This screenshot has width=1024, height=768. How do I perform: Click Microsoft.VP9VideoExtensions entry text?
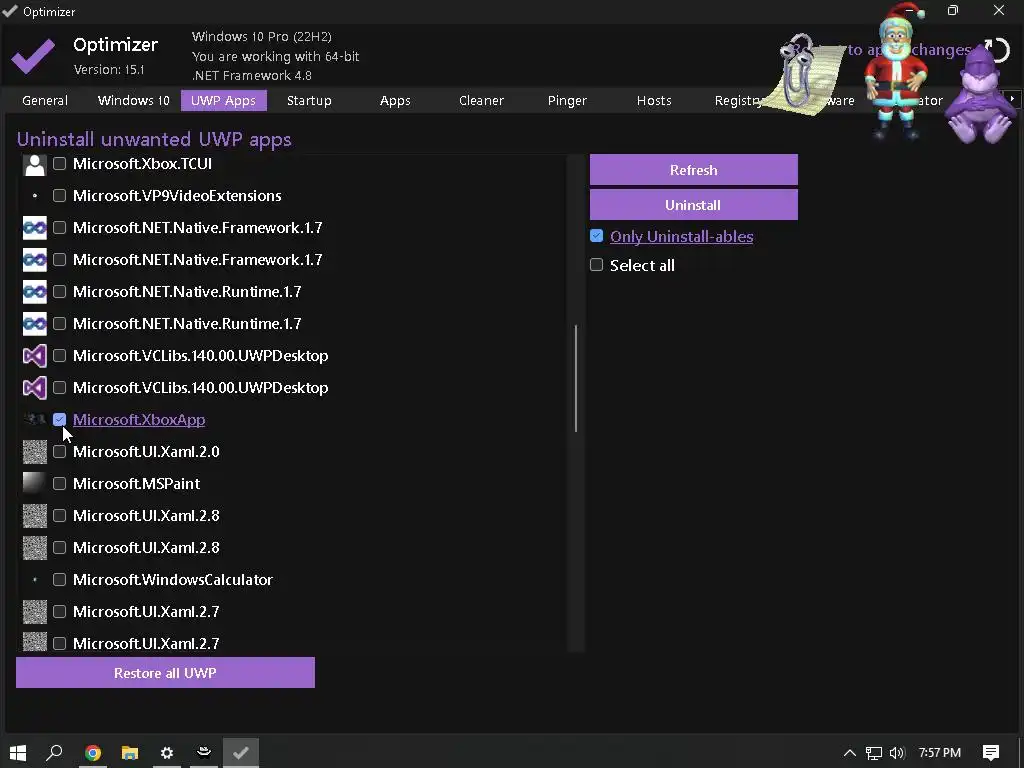coord(177,196)
